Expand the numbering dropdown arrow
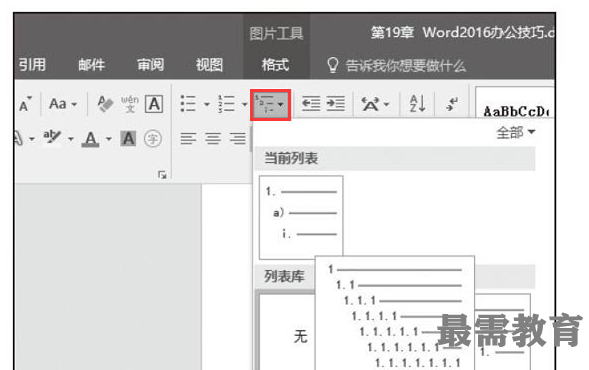The image size is (589, 370). tap(245, 104)
